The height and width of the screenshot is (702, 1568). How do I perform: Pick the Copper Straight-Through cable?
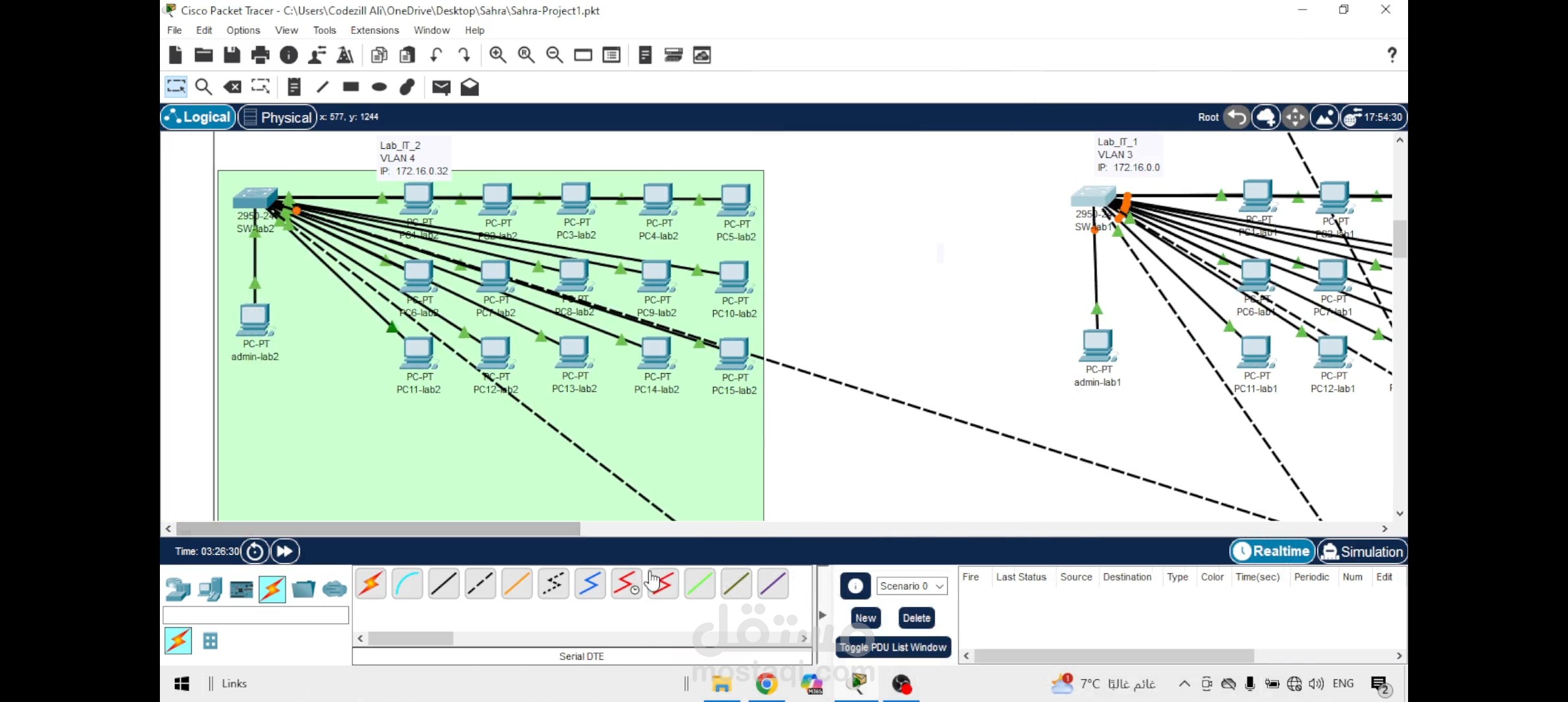444,584
